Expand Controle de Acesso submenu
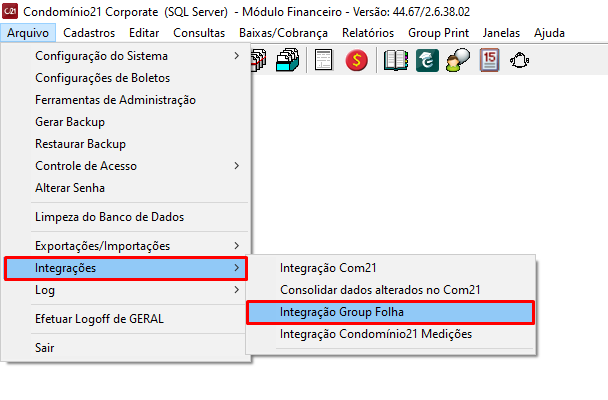This screenshot has height=400, width=608. [x=126, y=166]
